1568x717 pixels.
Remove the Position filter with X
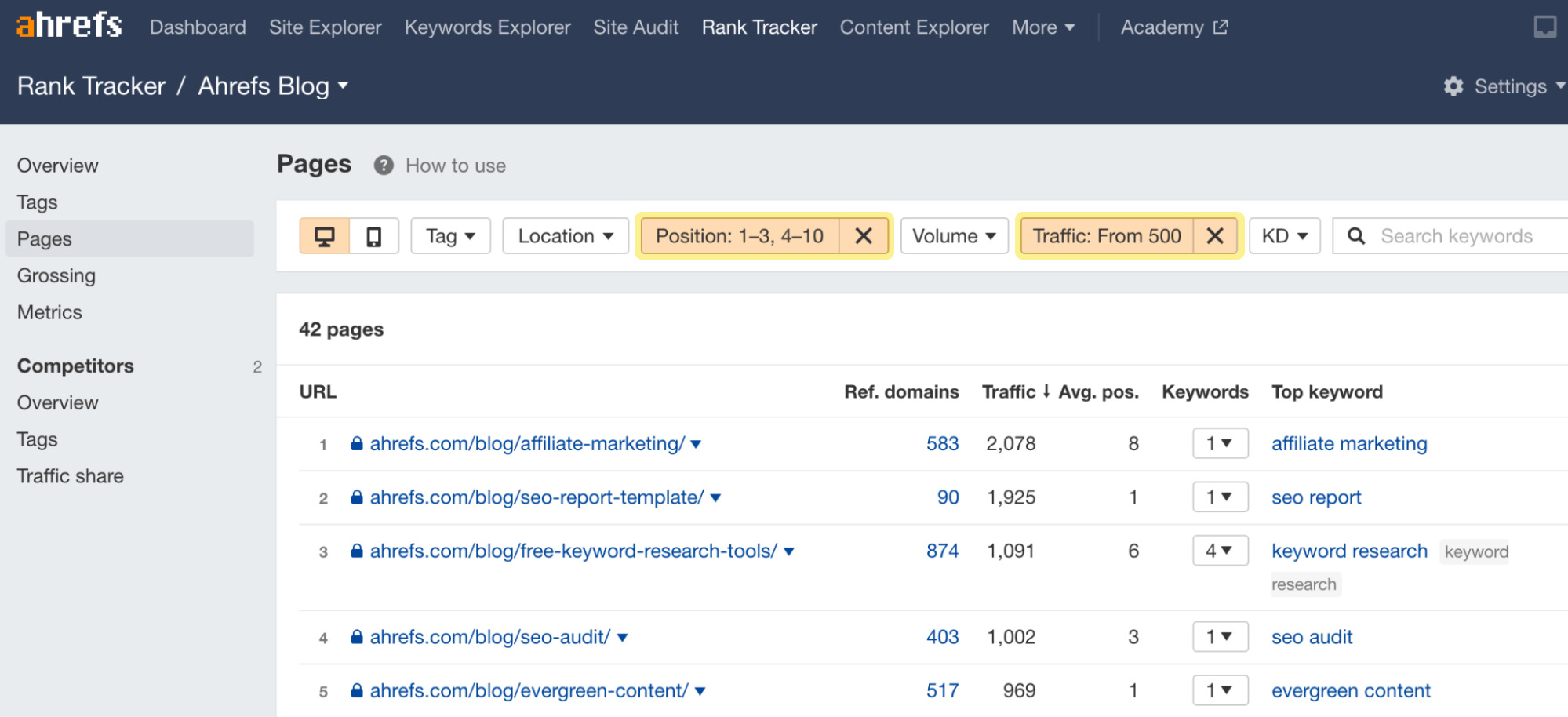[864, 236]
